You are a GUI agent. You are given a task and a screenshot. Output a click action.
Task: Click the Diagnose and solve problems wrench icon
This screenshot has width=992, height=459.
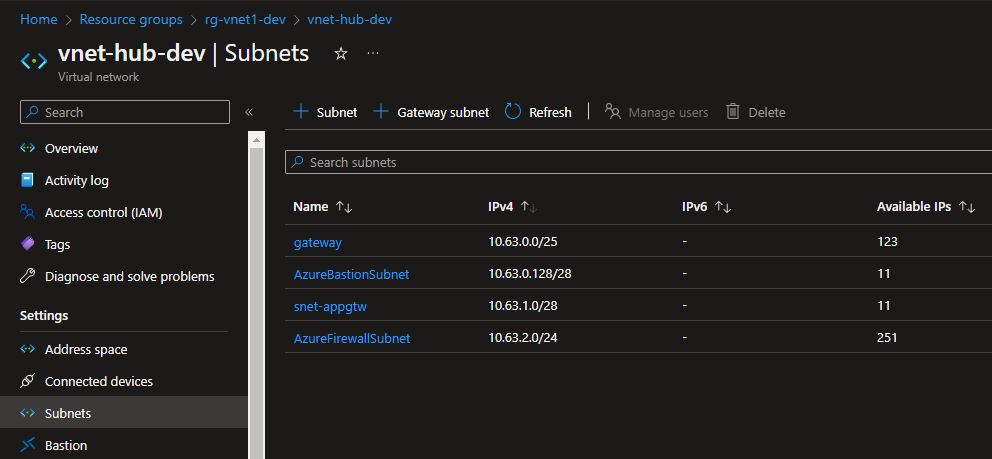pos(27,276)
